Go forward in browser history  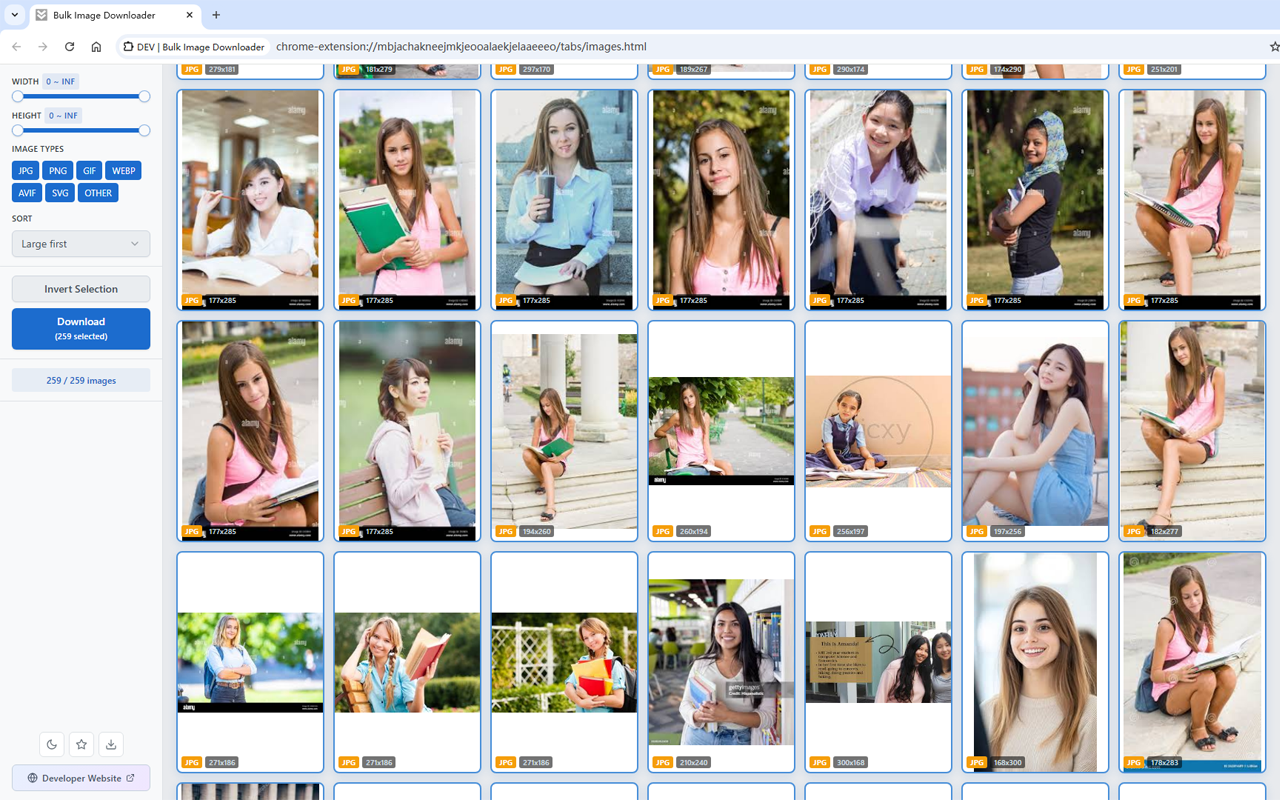43,47
